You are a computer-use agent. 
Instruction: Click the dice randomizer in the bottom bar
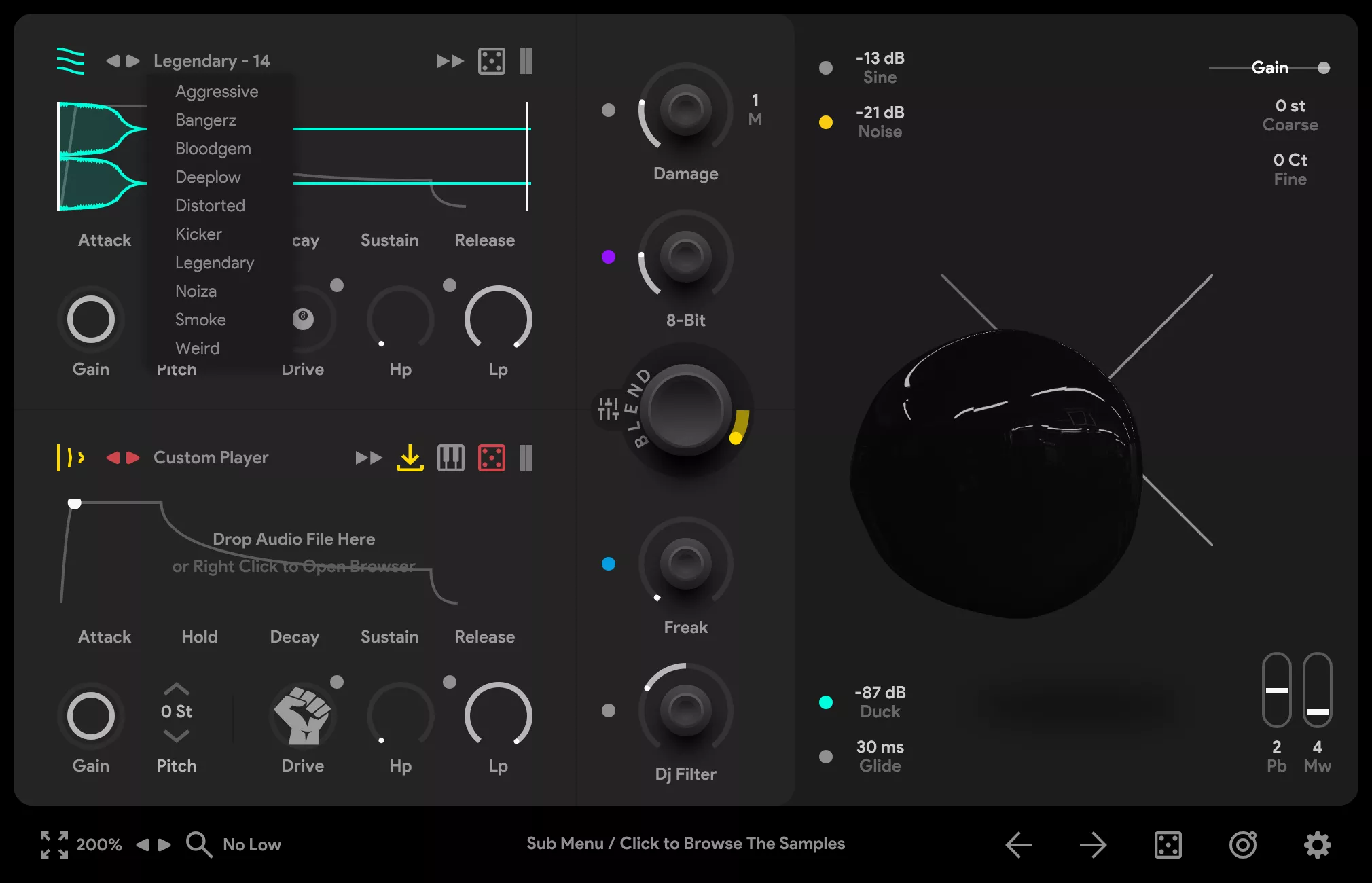click(1168, 844)
